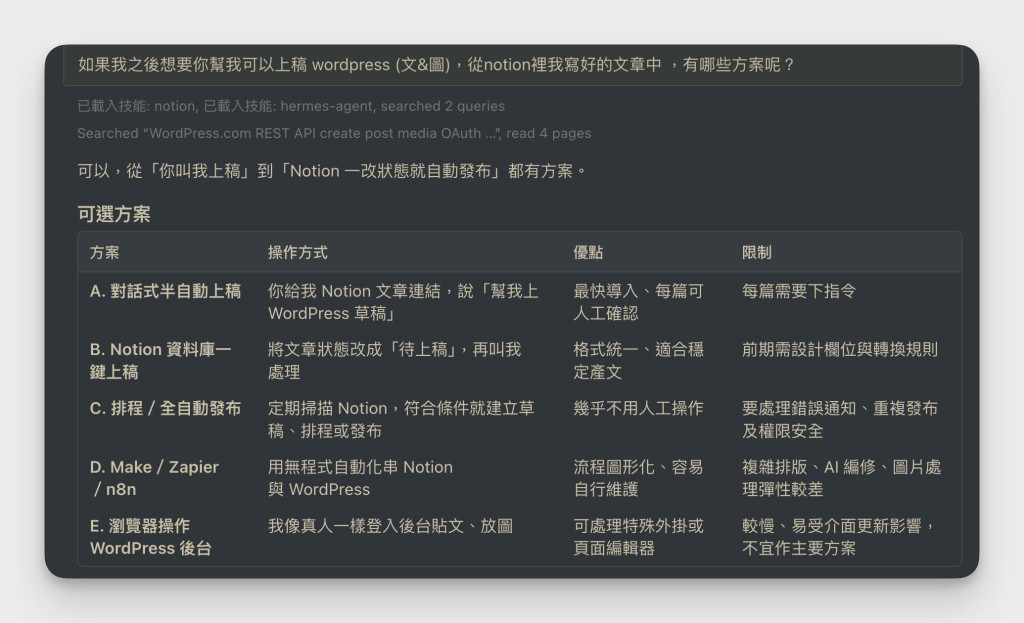Expand the 已載入技能 notion activity line

tap(291, 106)
